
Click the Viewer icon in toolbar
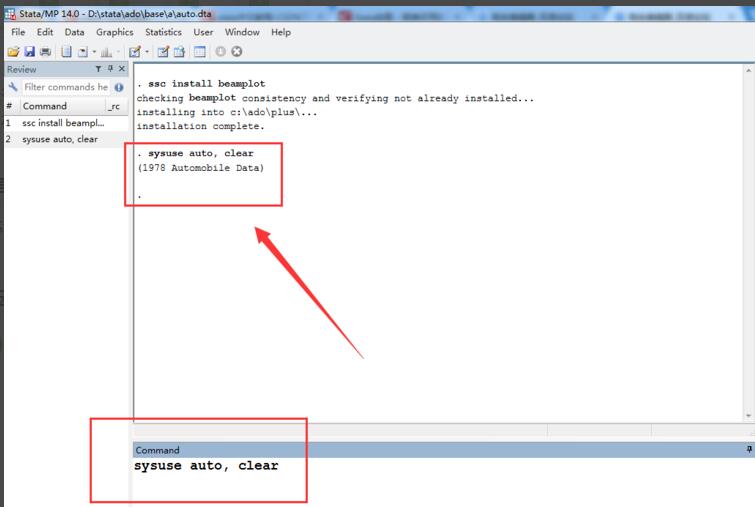83,52
